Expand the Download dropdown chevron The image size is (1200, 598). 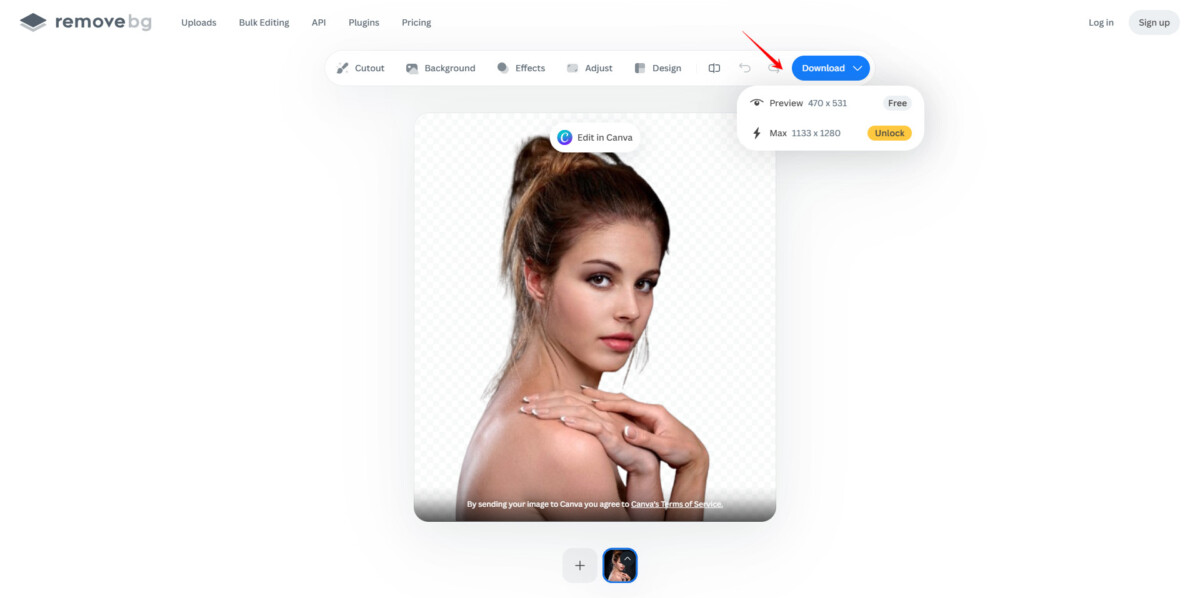857,68
